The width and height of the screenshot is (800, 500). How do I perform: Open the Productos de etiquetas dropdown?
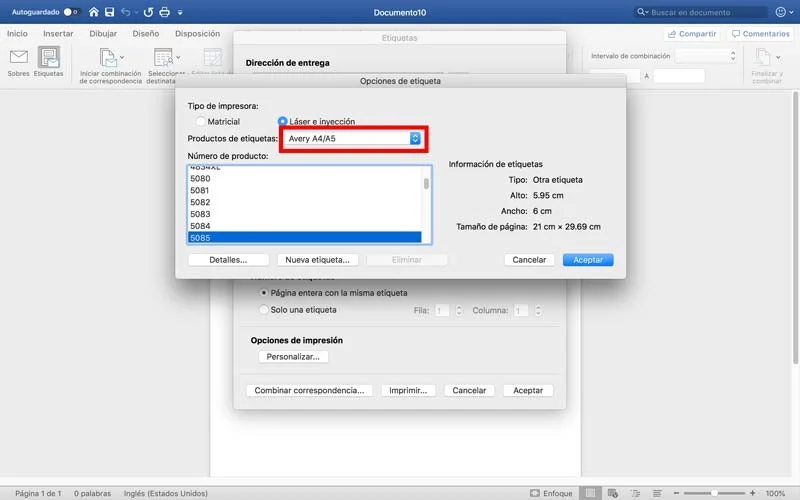[x=352, y=138]
